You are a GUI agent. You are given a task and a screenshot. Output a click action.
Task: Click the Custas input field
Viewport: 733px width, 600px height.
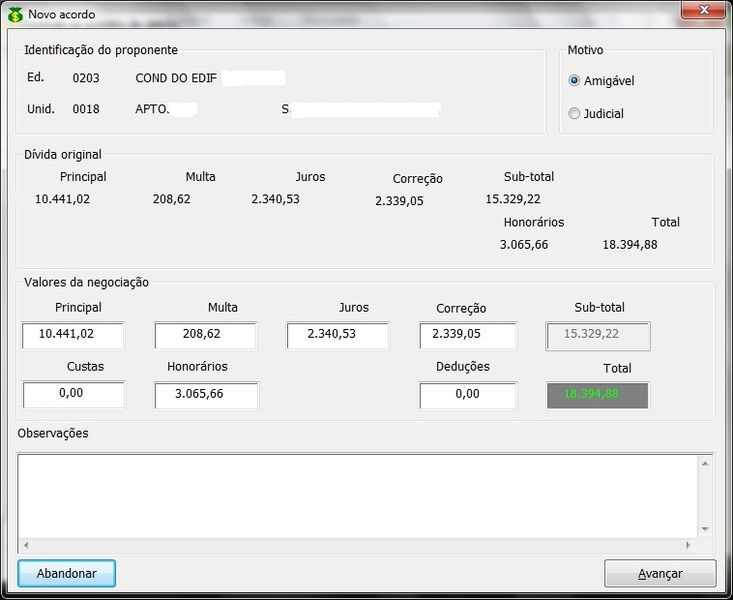point(73,395)
